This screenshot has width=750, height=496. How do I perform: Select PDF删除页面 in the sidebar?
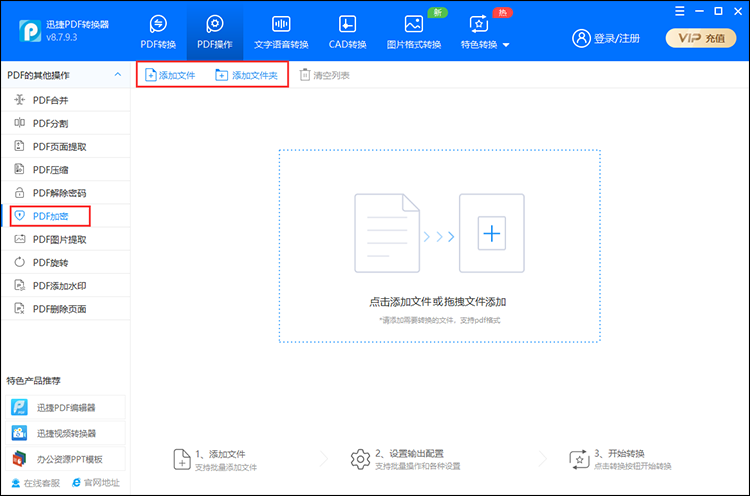click(x=66, y=309)
